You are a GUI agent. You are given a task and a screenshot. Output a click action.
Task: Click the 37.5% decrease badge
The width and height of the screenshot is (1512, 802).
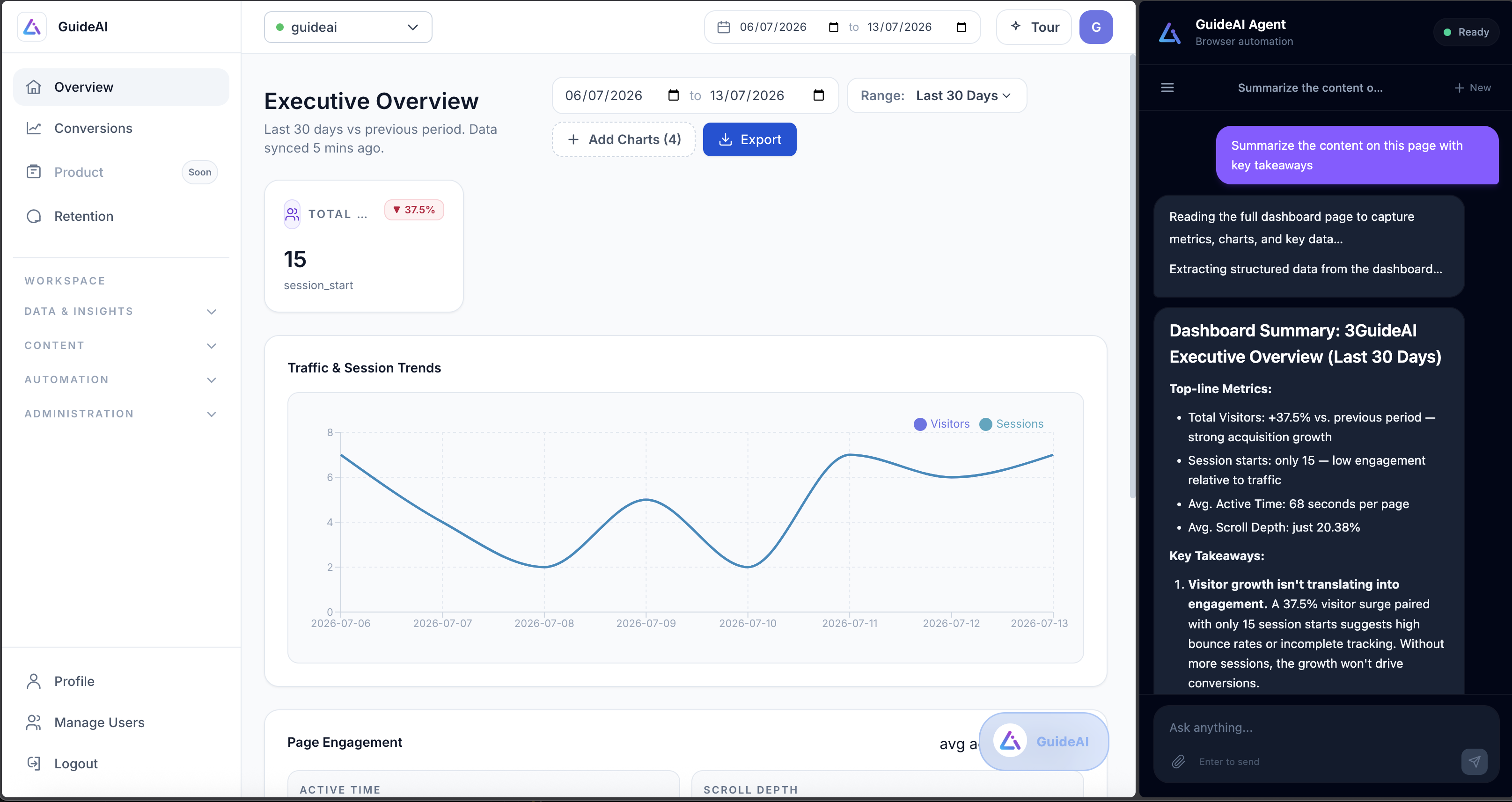click(414, 210)
